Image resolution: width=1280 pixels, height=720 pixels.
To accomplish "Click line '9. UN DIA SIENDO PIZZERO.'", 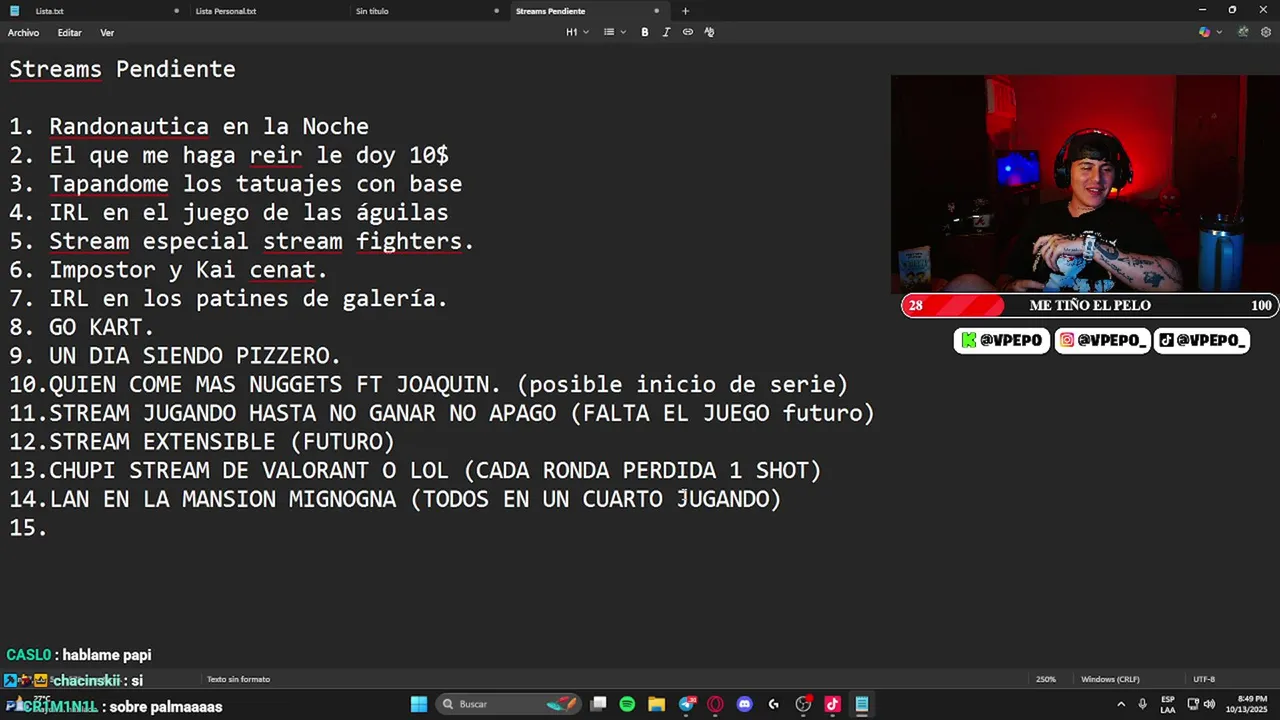I will coord(175,356).
